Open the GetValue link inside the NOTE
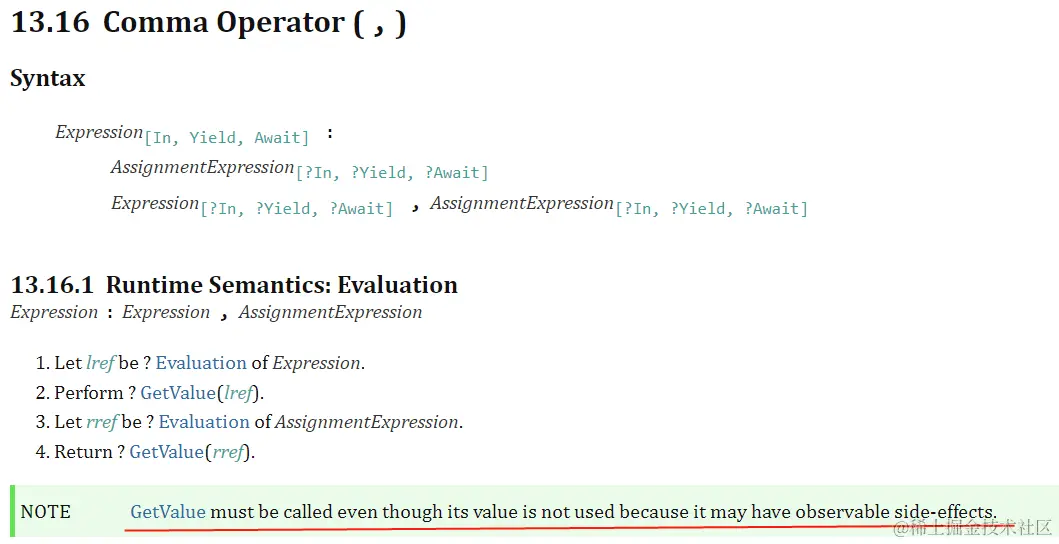 (167, 512)
